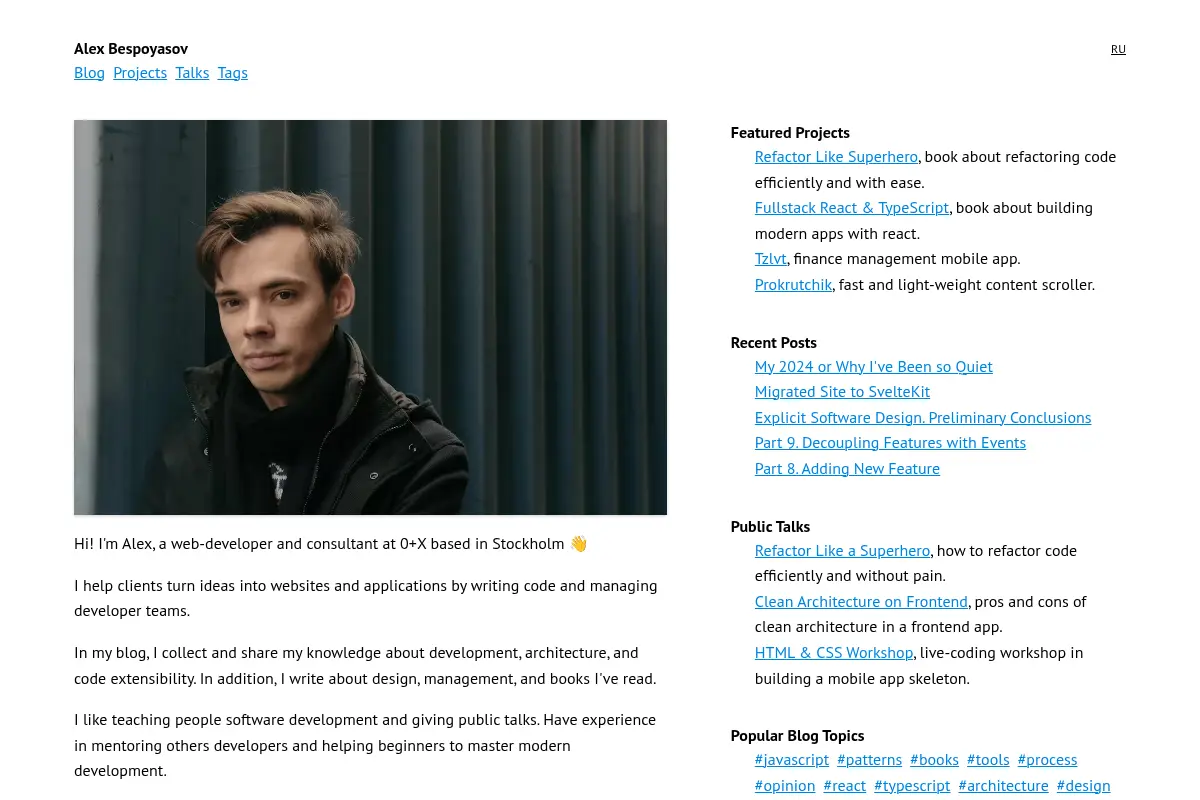Image resolution: width=1200 pixels, height=800 pixels.
Task: Click the portrait photo of Alex
Action: tap(370, 317)
